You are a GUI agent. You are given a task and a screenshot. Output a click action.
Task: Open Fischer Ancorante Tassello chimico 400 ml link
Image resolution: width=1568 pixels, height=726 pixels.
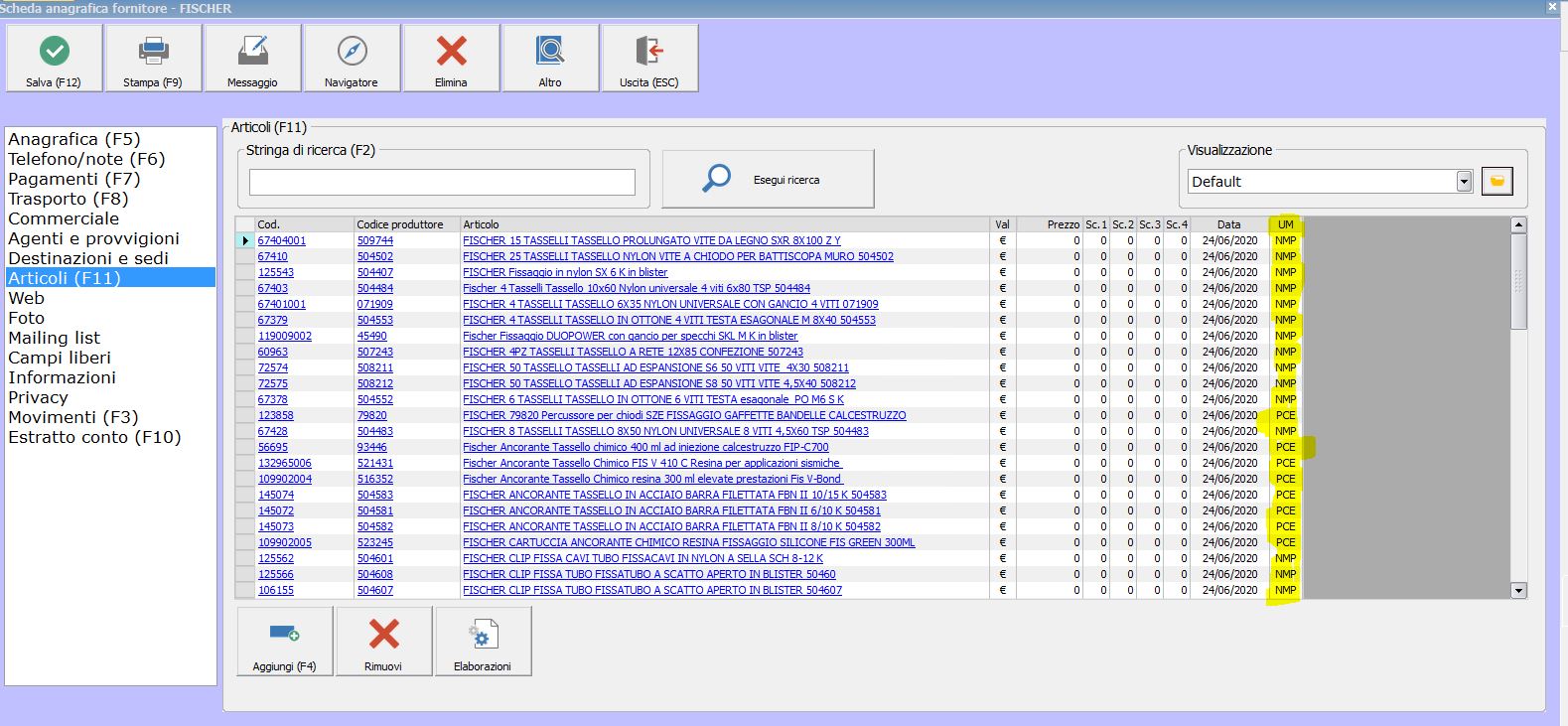point(645,447)
